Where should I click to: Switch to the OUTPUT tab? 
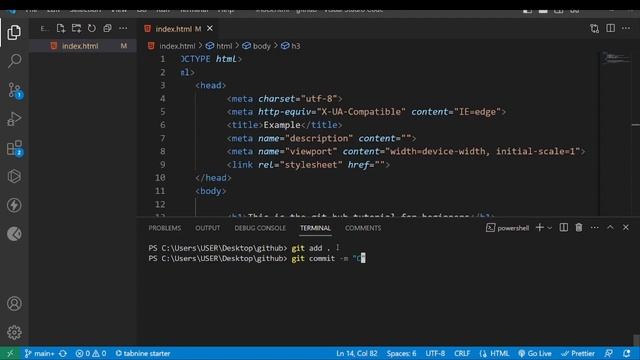[x=207, y=228]
